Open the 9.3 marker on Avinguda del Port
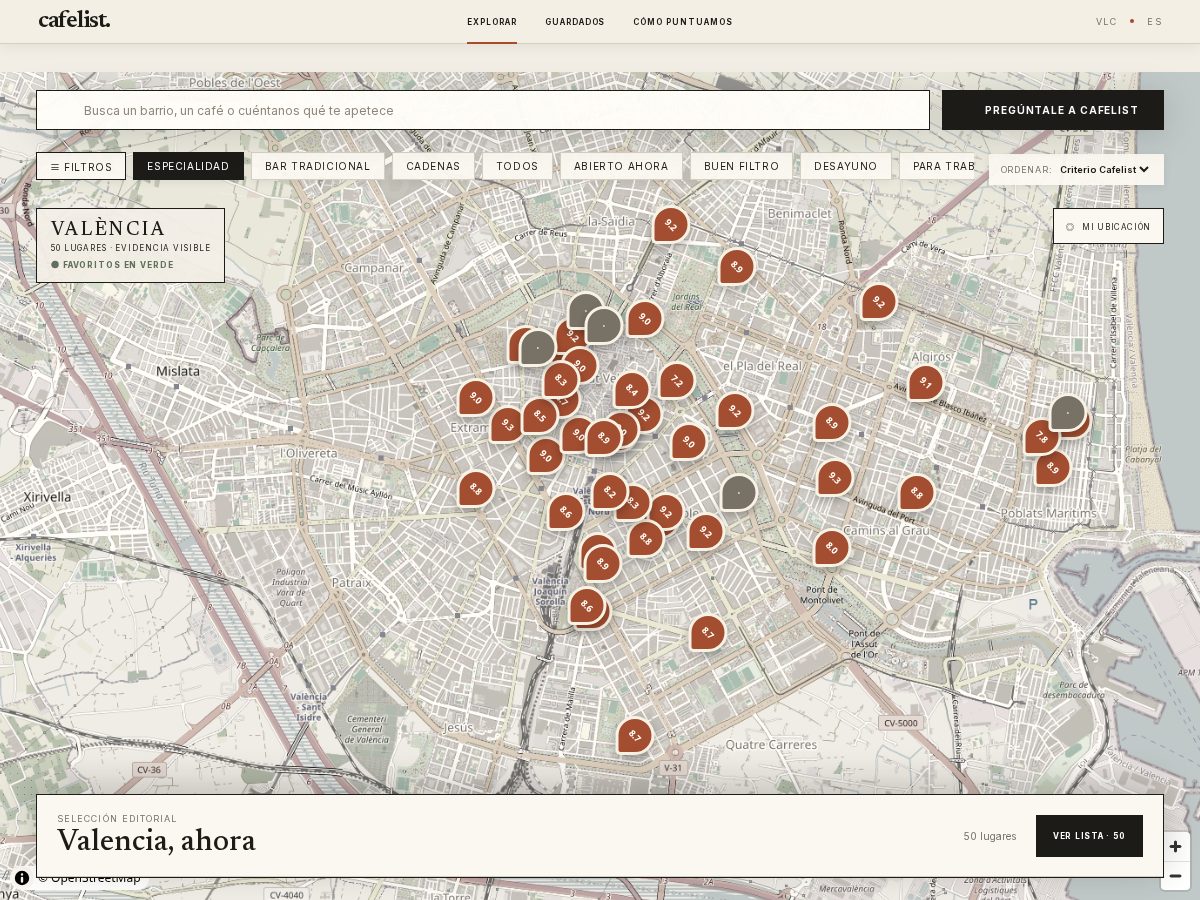 tap(834, 478)
